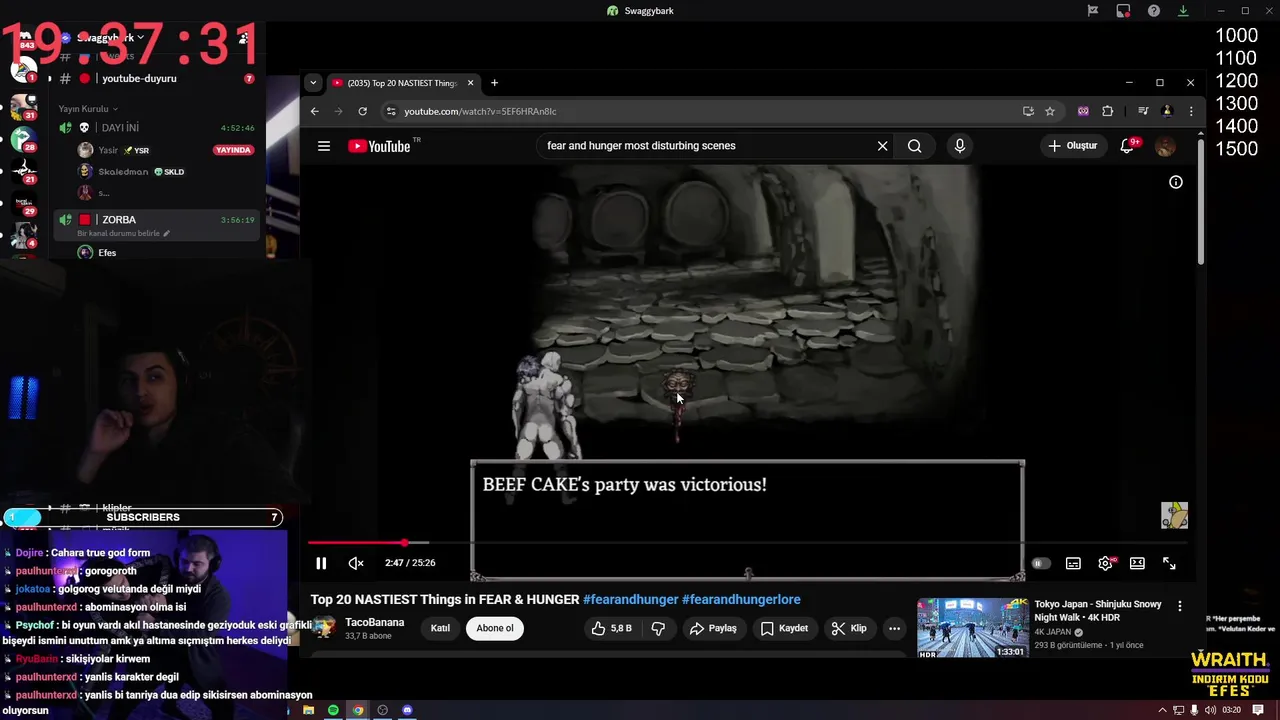
Task: Select the Top 20 NASTIEST Things tab
Action: (x=403, y=83)
